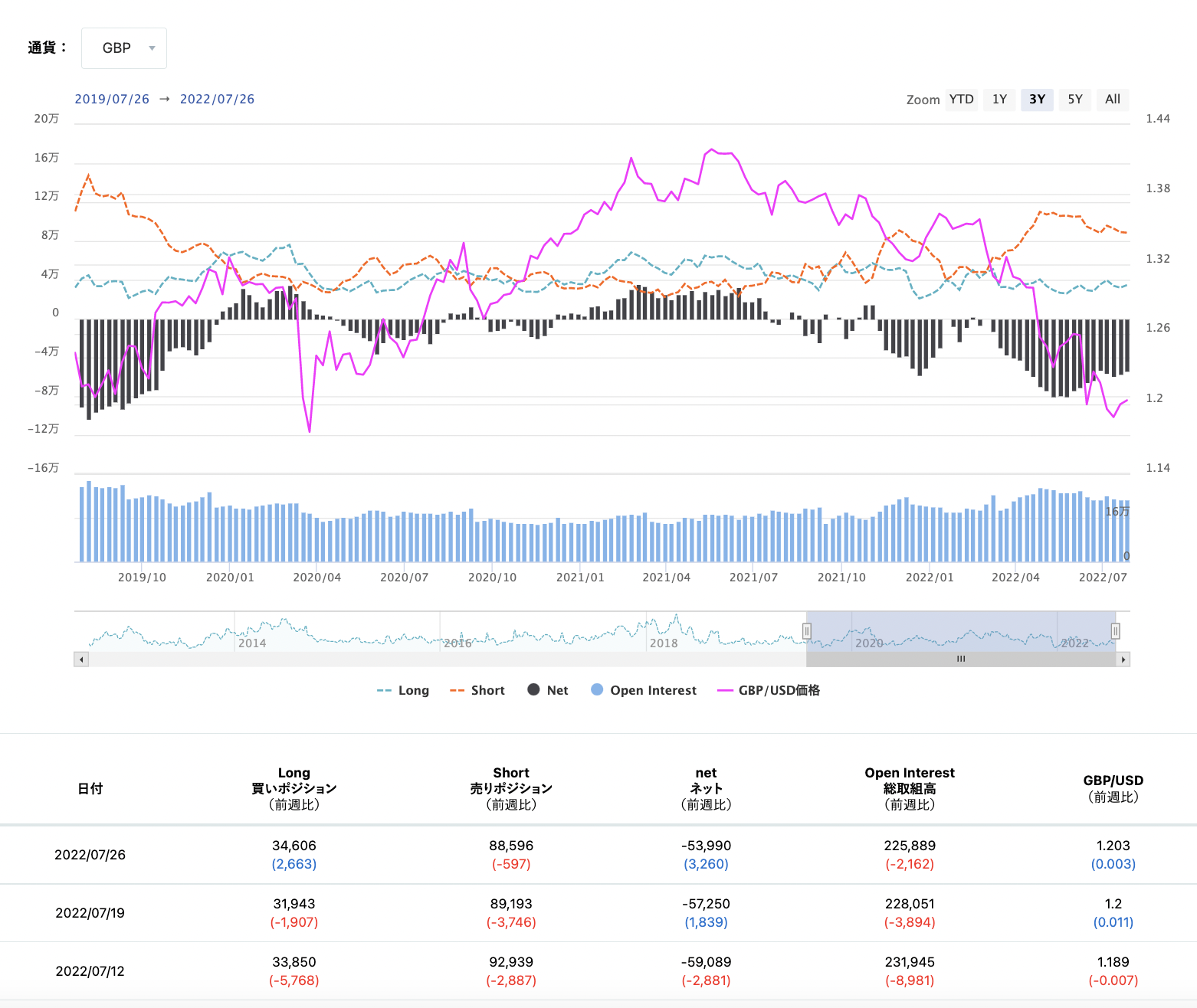Click the Open Interest value 228,051
Image resolution: width=1197 pixels, height=1008 pixels.
coord(910,904)
